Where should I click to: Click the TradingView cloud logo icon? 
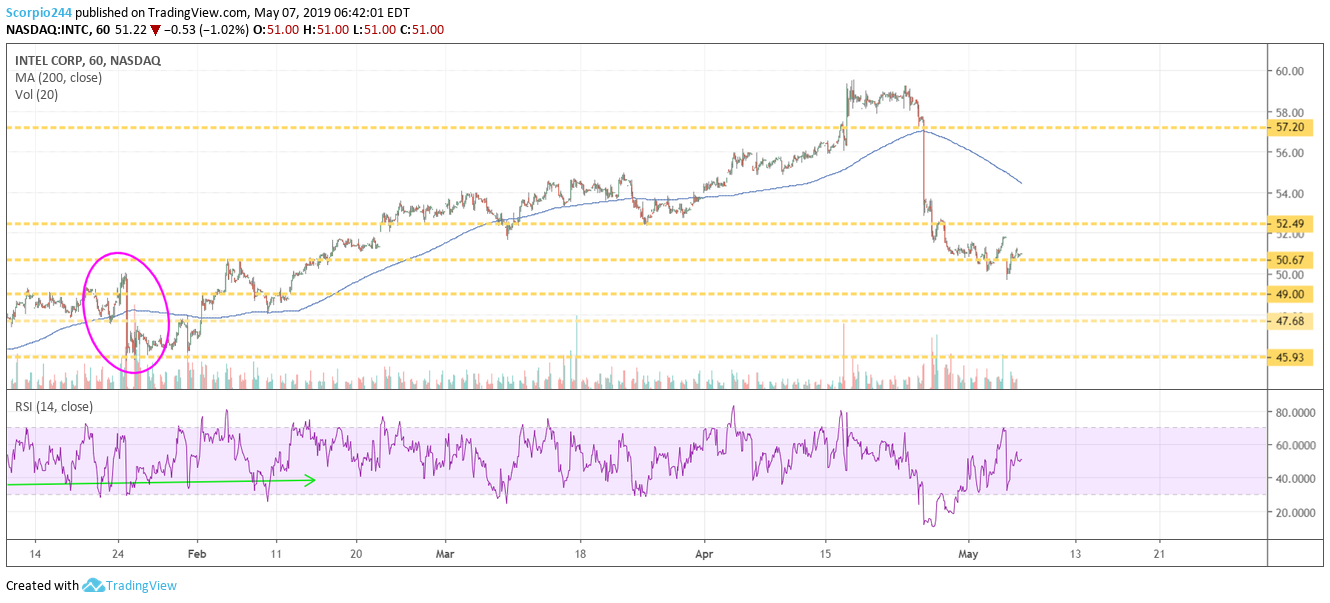click(94, 585)
